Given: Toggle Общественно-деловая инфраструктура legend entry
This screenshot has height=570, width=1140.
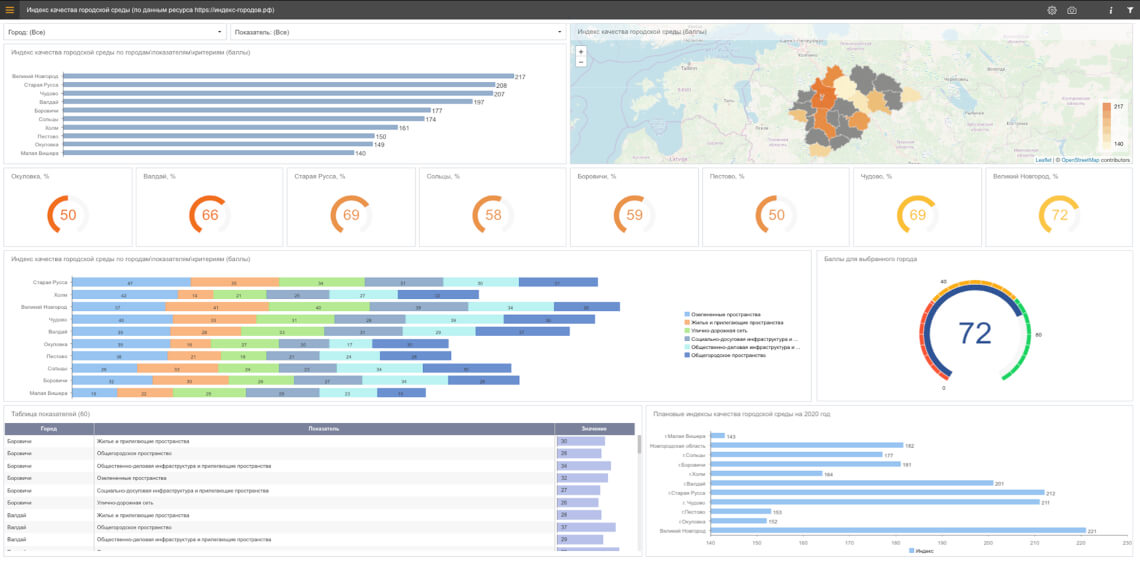Looking at the screenshot, I should (x=743, y=348).
